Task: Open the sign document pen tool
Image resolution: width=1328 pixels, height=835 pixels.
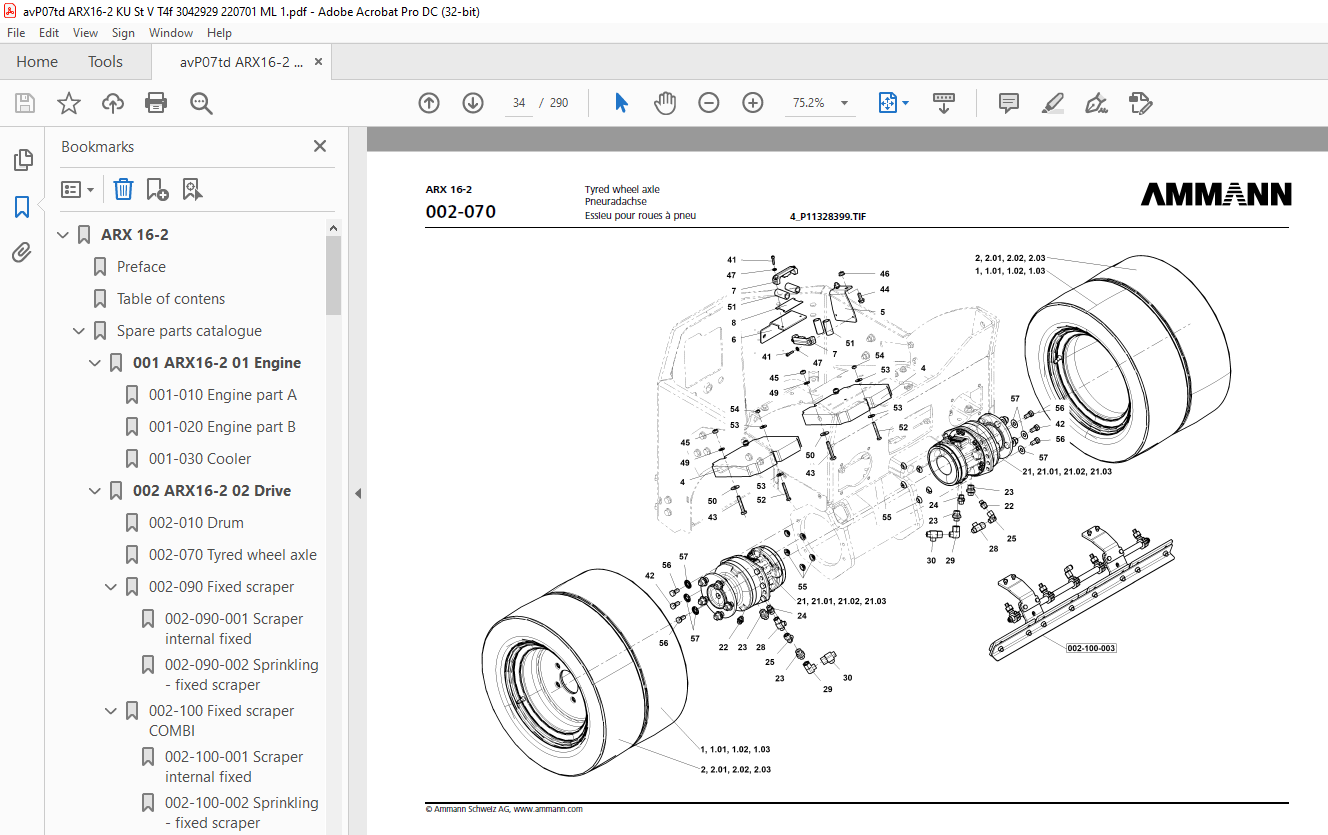Action: click(1096, 103)
